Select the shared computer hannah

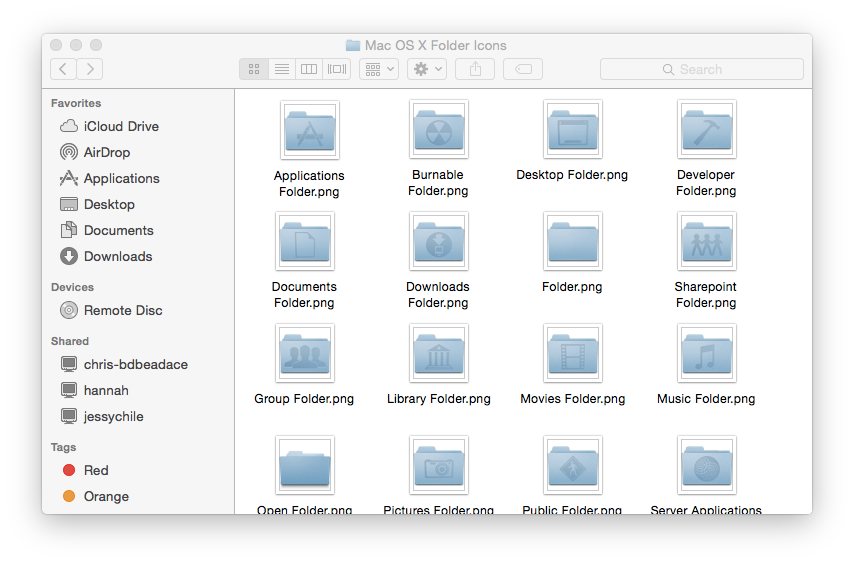coord(94,390)
